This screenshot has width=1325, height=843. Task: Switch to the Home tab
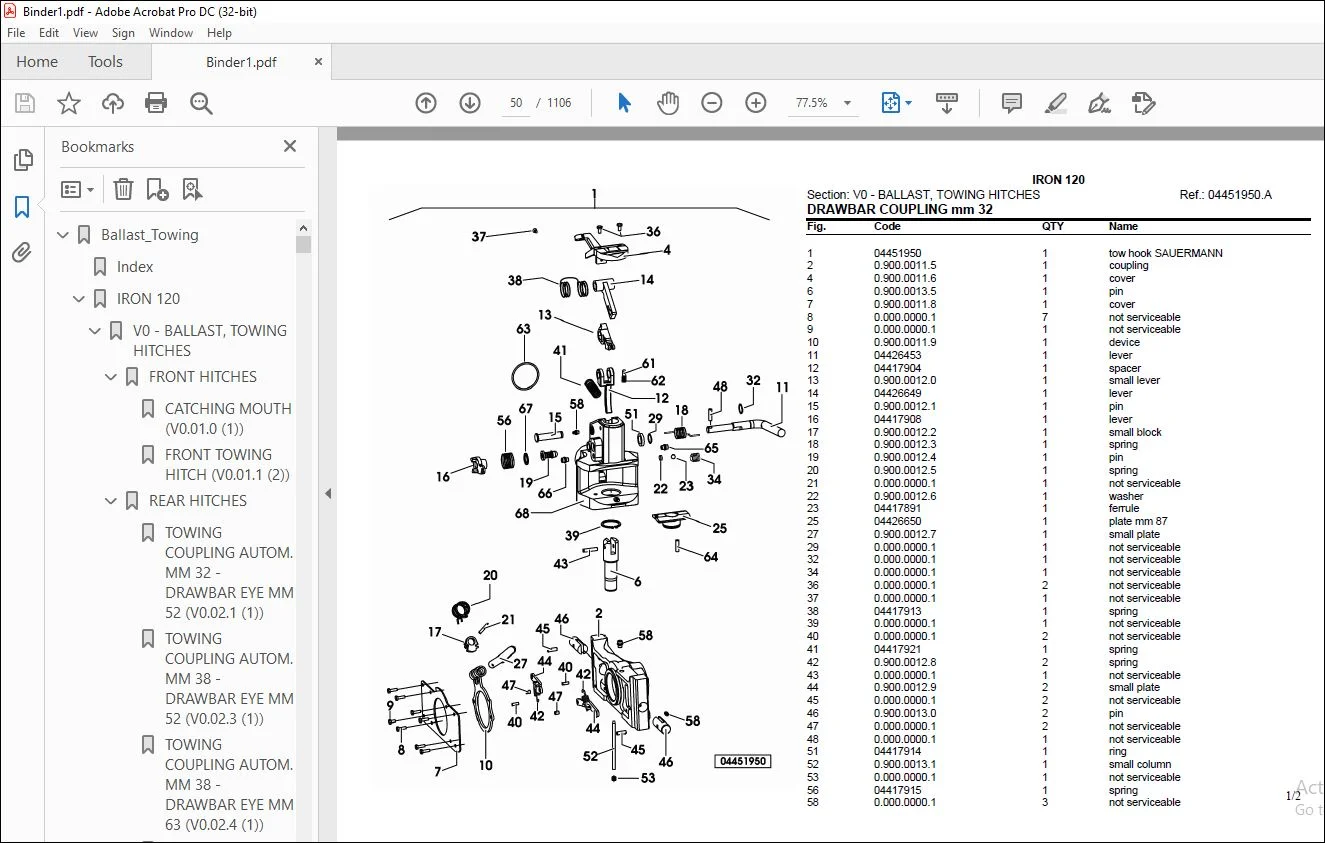[37, 61]
